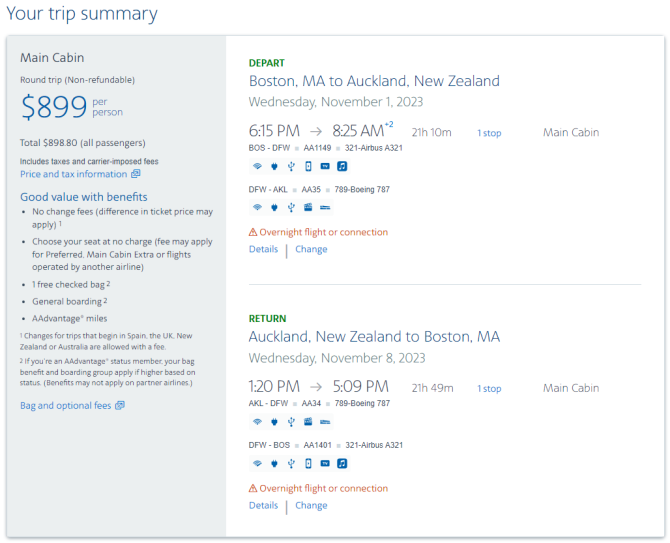
Task: Click the power outlet icon for AA1149
Action: [x=274, y=166]
